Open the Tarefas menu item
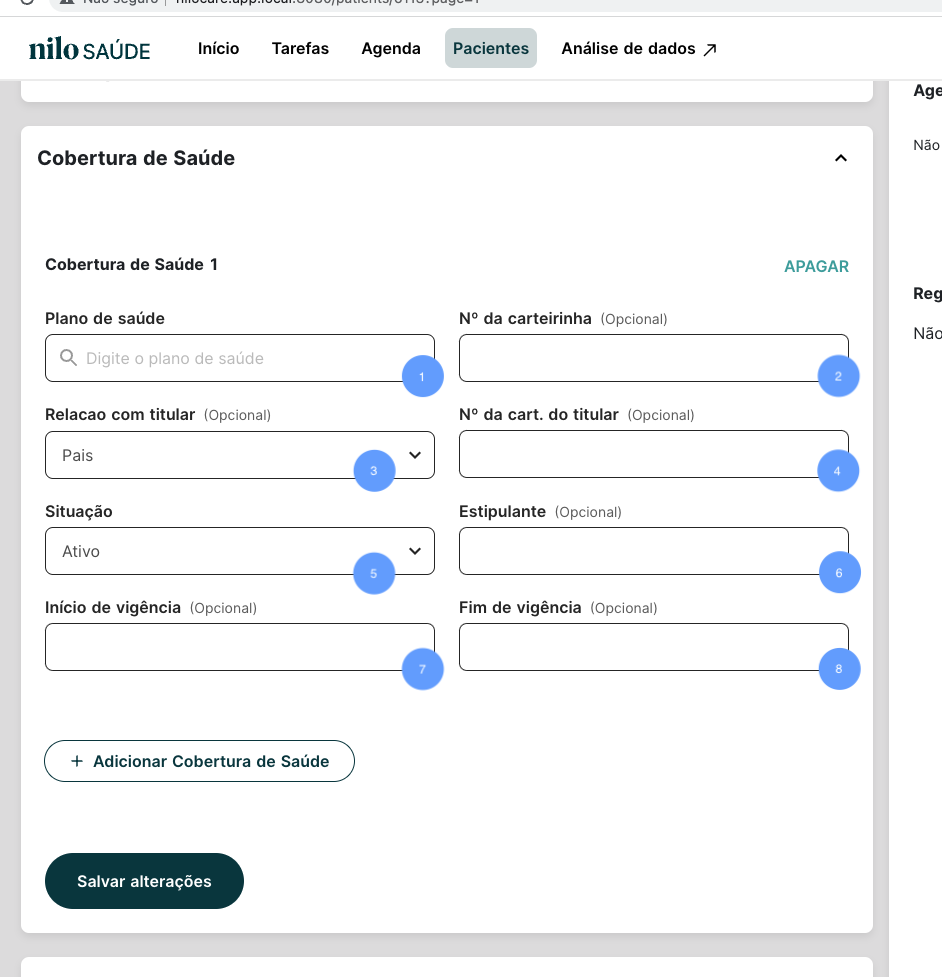This screenshot has width=942, height=977. pos(300,48)
